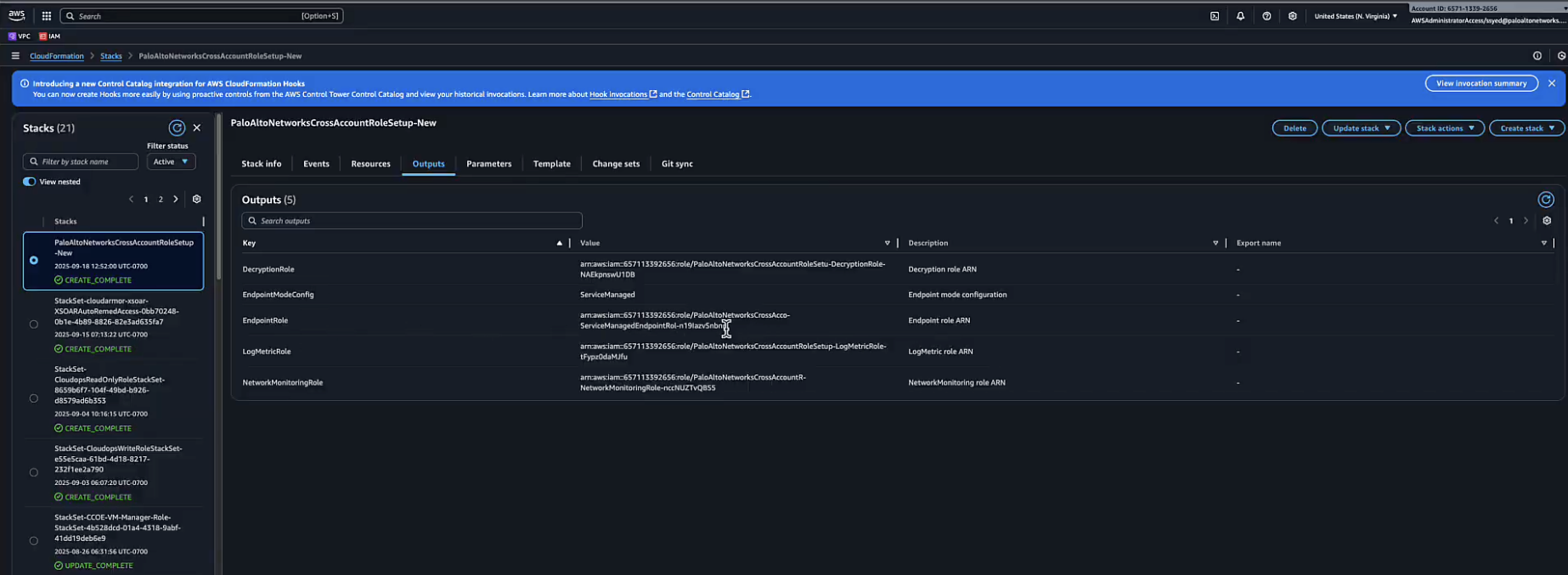Expand the Update stack dropdown
1568x575 pixels.
pyautogui.click(x=1361, y=128)
